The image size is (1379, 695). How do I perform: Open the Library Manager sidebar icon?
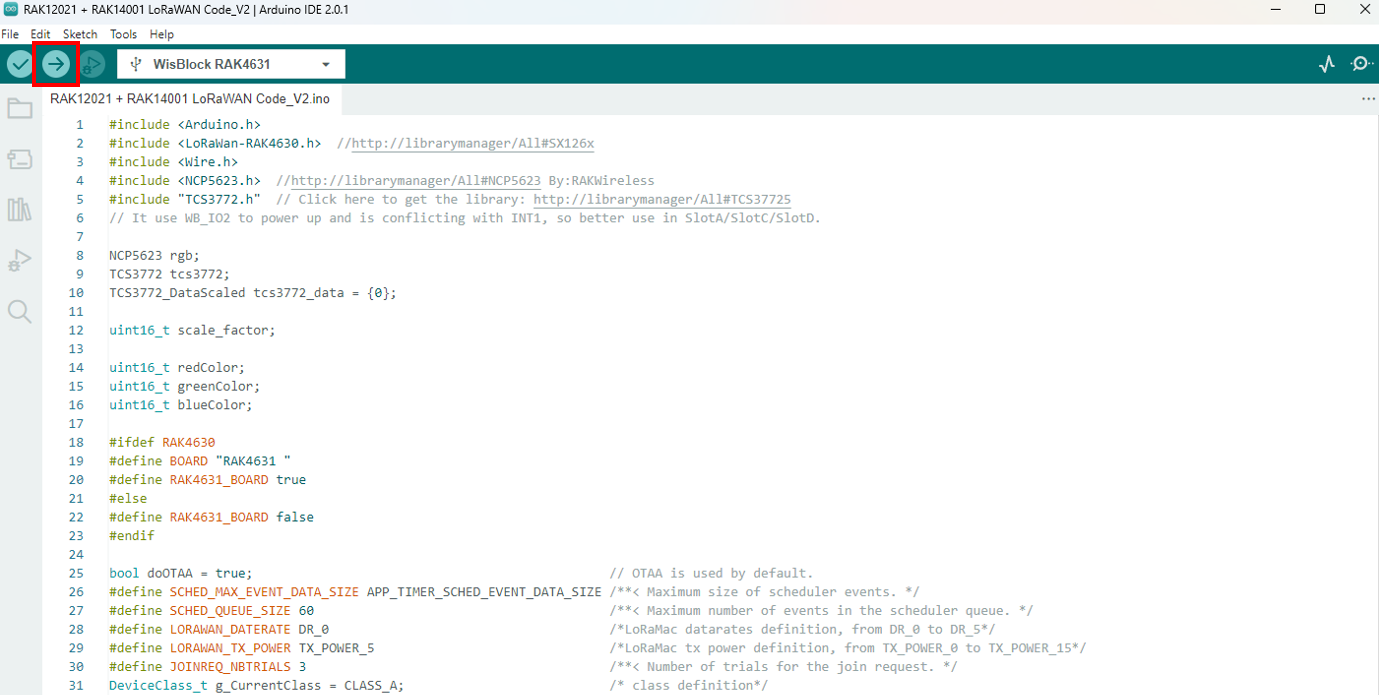tap(20, 209)
